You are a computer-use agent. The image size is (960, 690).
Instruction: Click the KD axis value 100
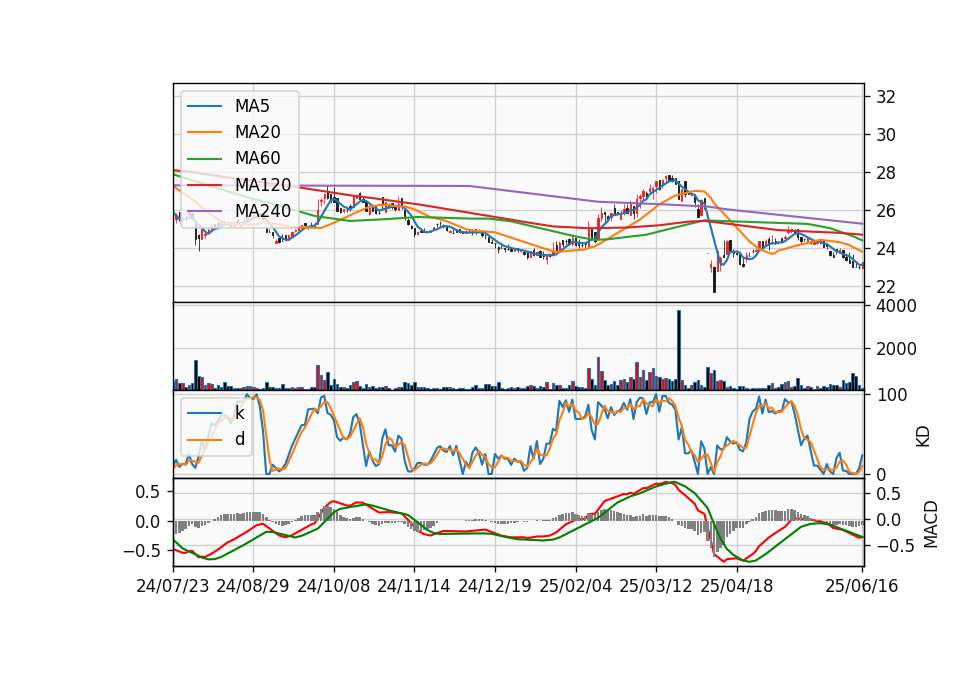(891, 395)
